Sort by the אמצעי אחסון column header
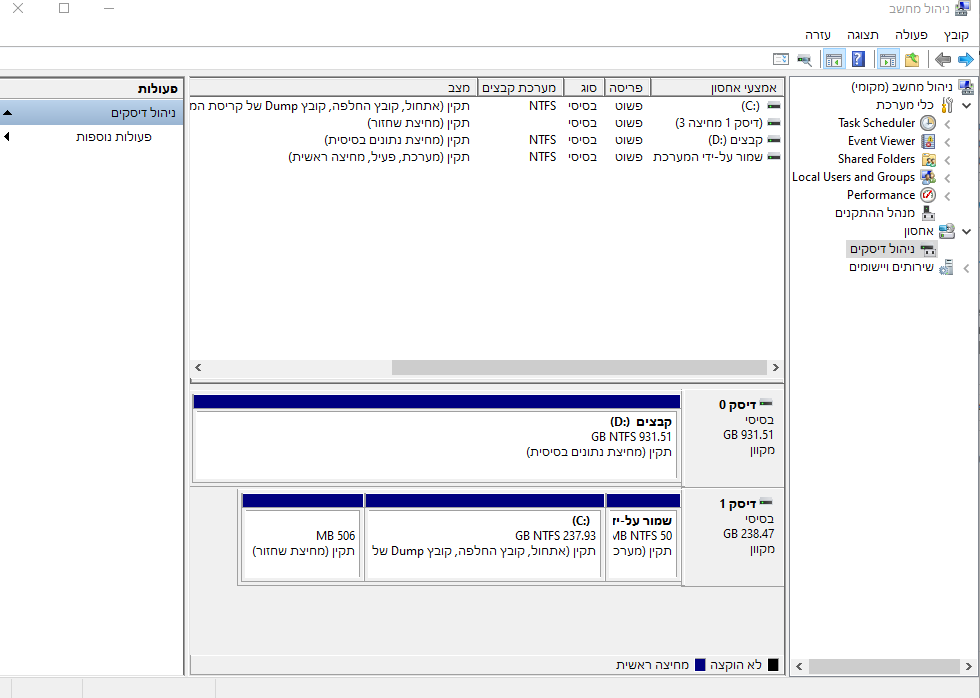The height and width of the screenshot is (698, 980). [717, 87]
